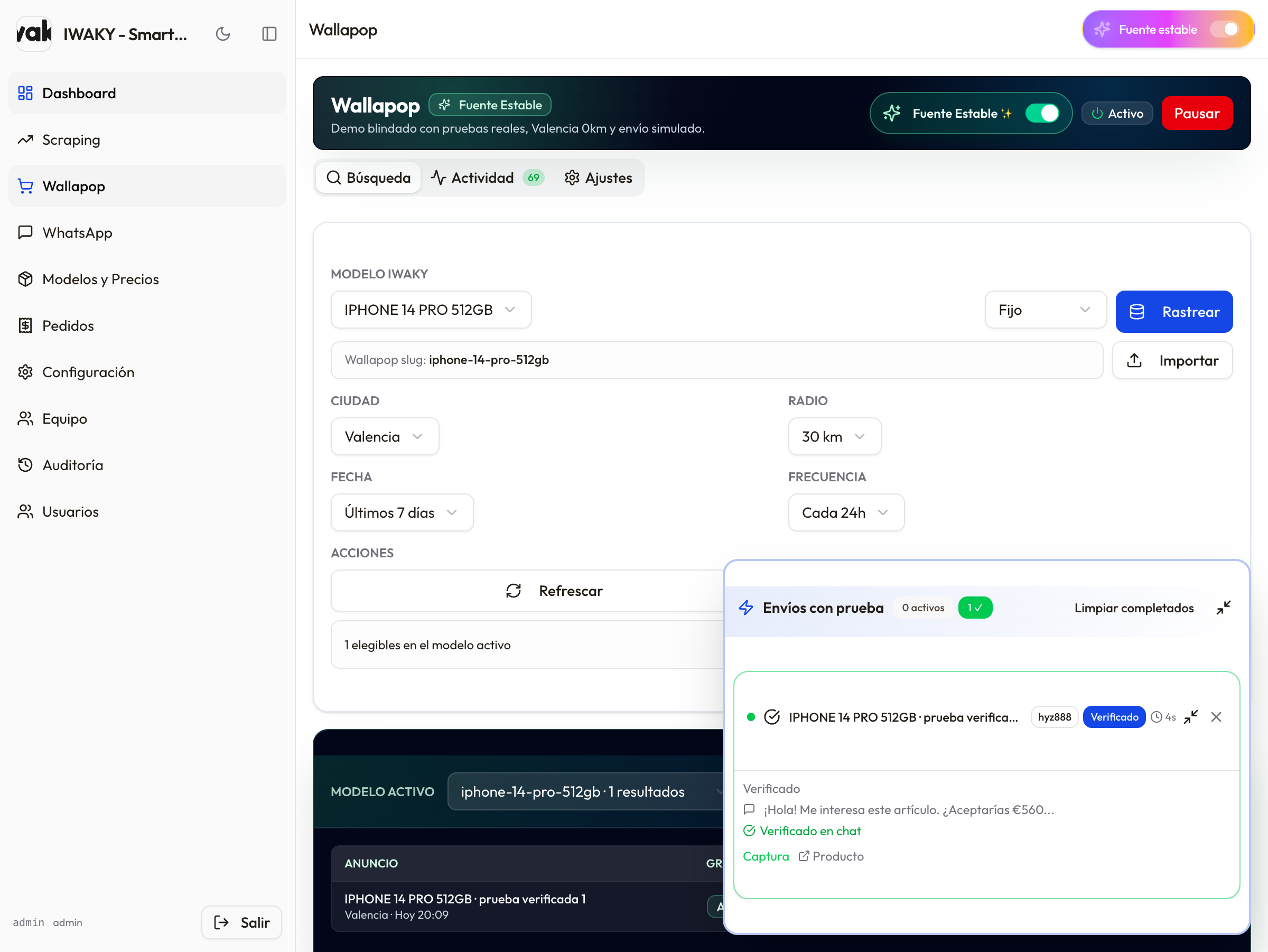Screen dimensions: 1268x952
Task: Open Configuración in the sidebar
Action: 147,372
